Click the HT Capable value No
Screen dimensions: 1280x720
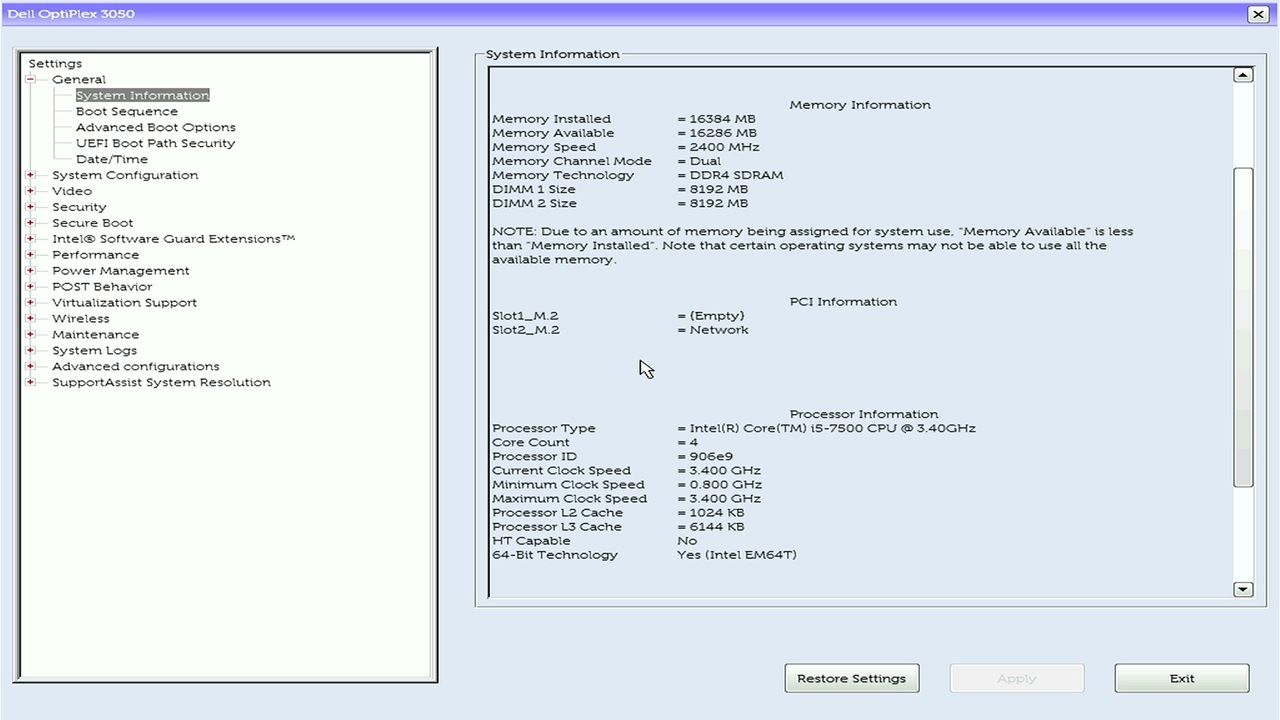coord(687,540)
